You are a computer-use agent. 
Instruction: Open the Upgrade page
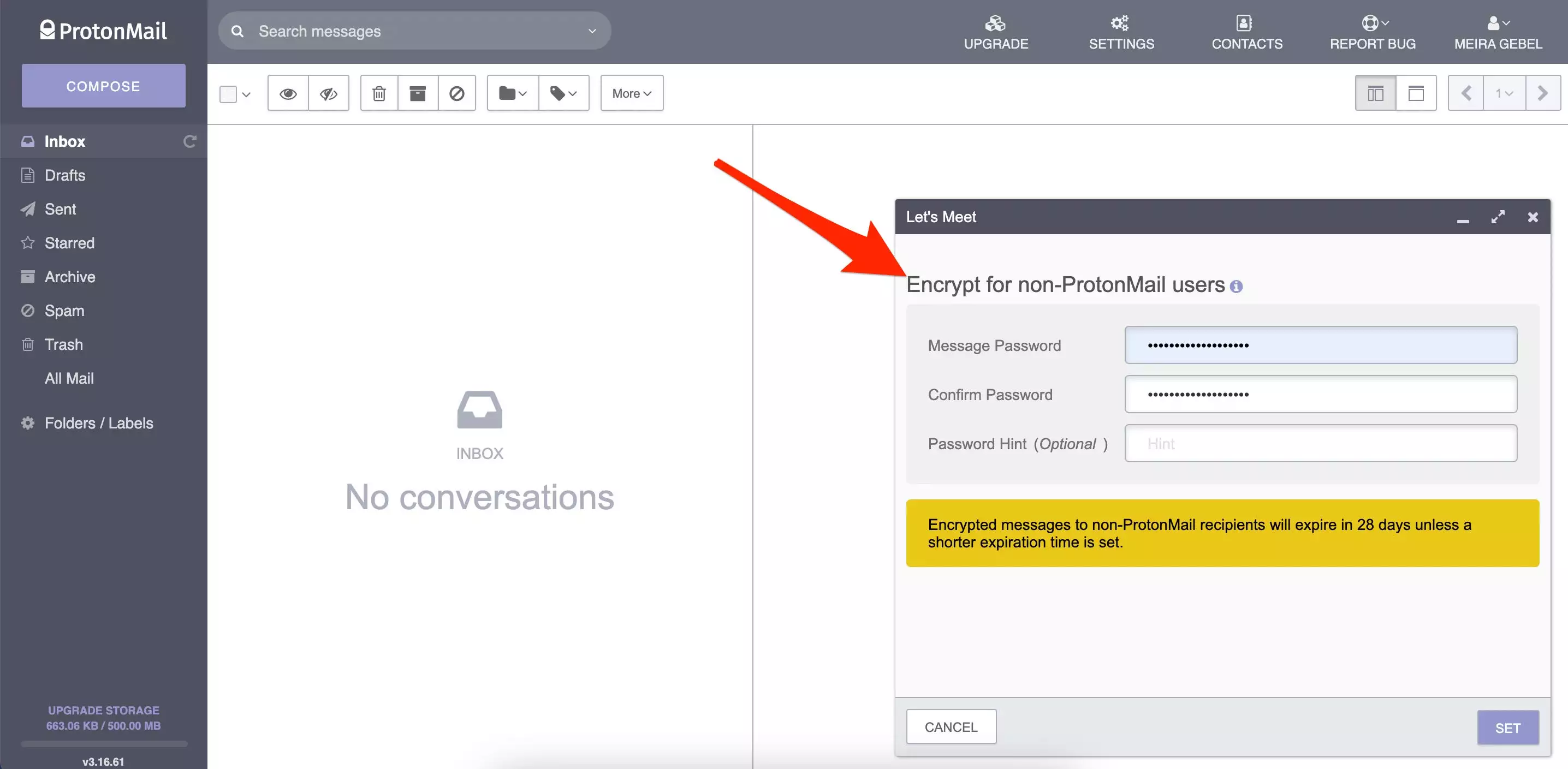(996, 33)
